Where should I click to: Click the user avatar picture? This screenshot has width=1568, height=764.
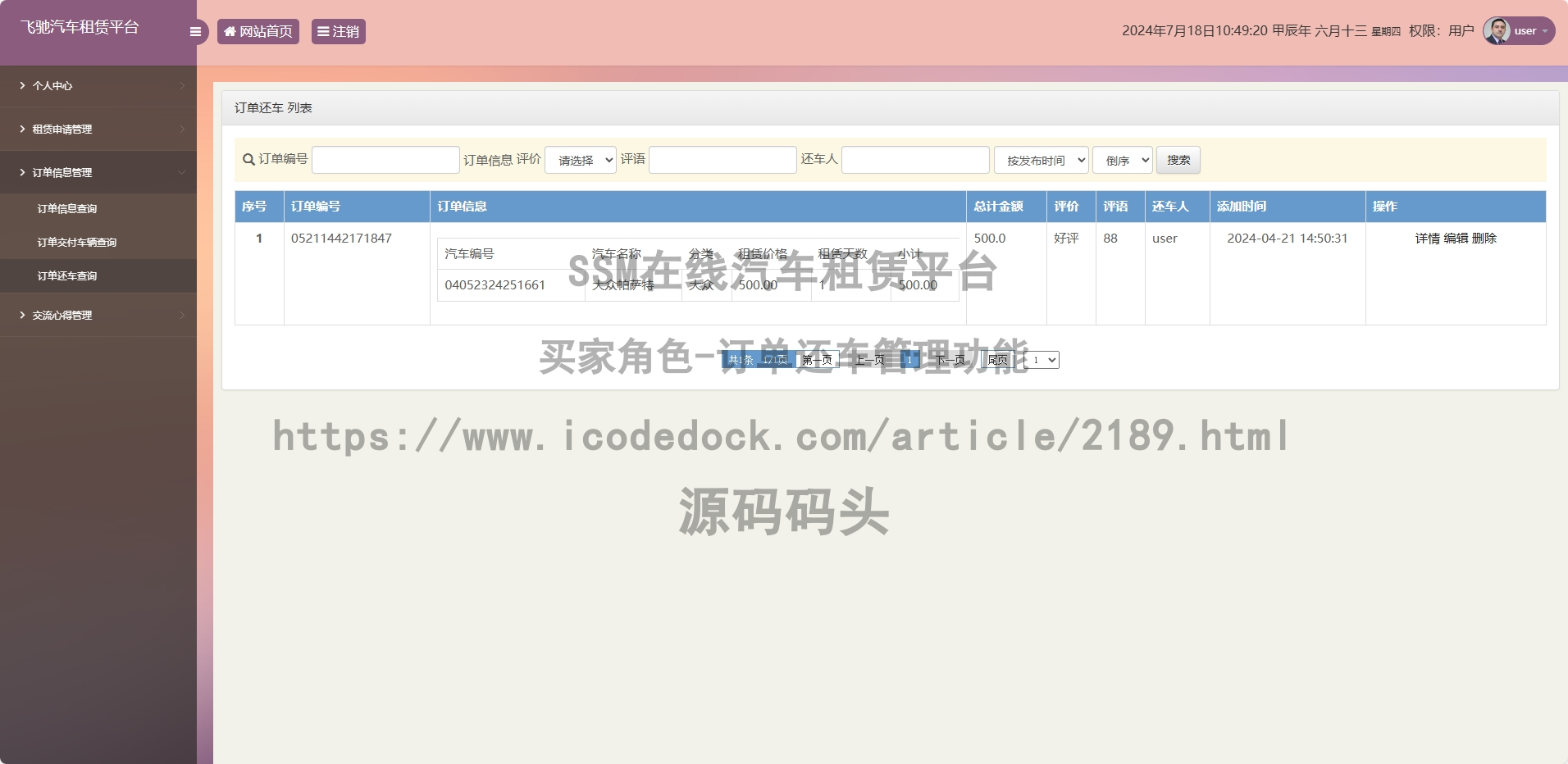[x=1497, y=31]
